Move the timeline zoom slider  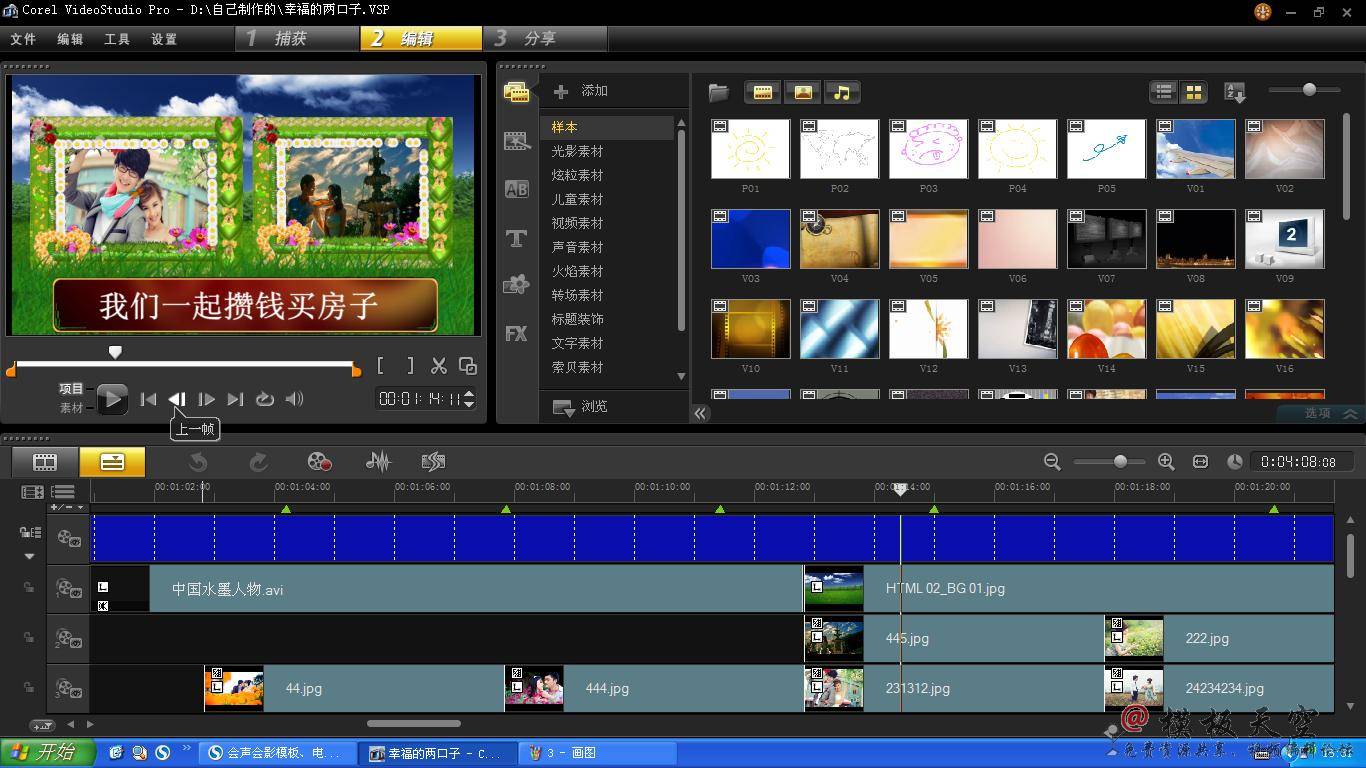click(x=1120, y=461)
